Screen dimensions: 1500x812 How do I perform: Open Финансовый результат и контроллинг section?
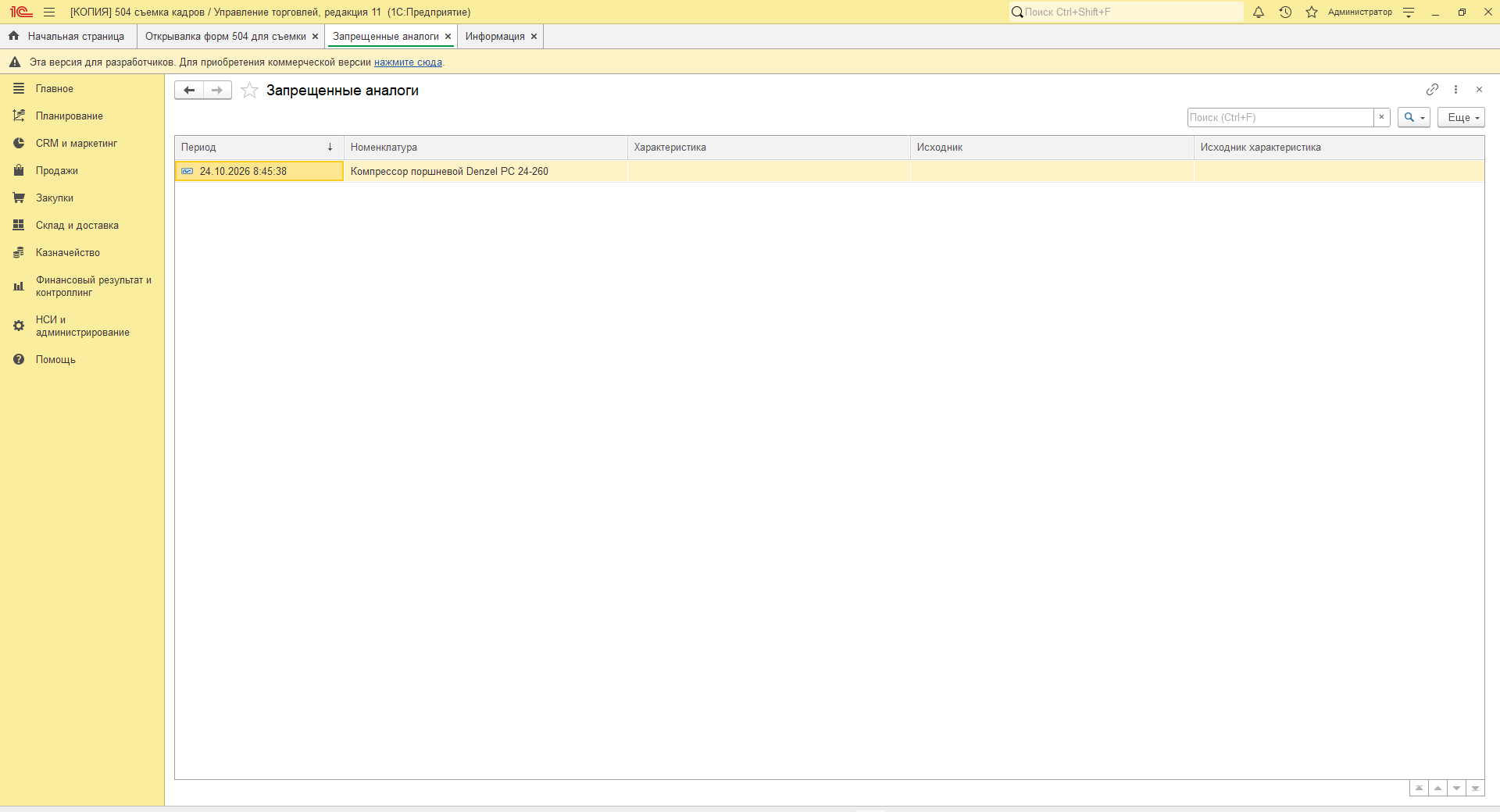tap(82, 287)
